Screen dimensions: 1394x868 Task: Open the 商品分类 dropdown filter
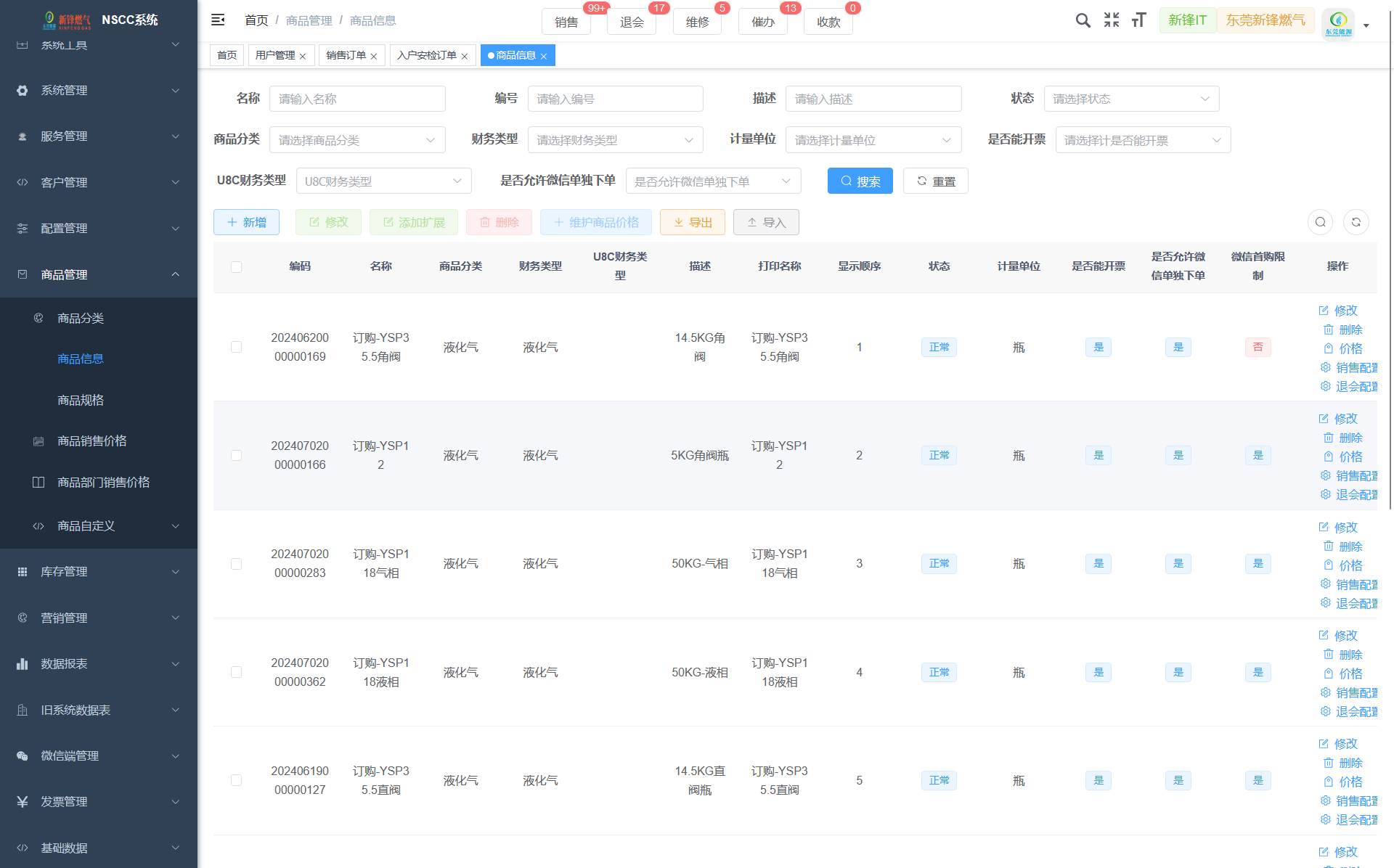tap(357, 140)
